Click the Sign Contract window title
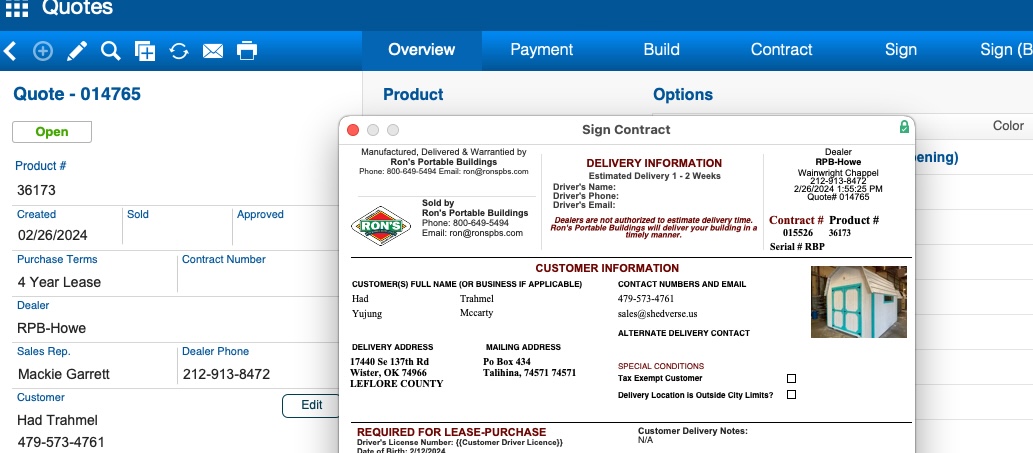This screenshot has height=453, width=1033. [626, 130]
